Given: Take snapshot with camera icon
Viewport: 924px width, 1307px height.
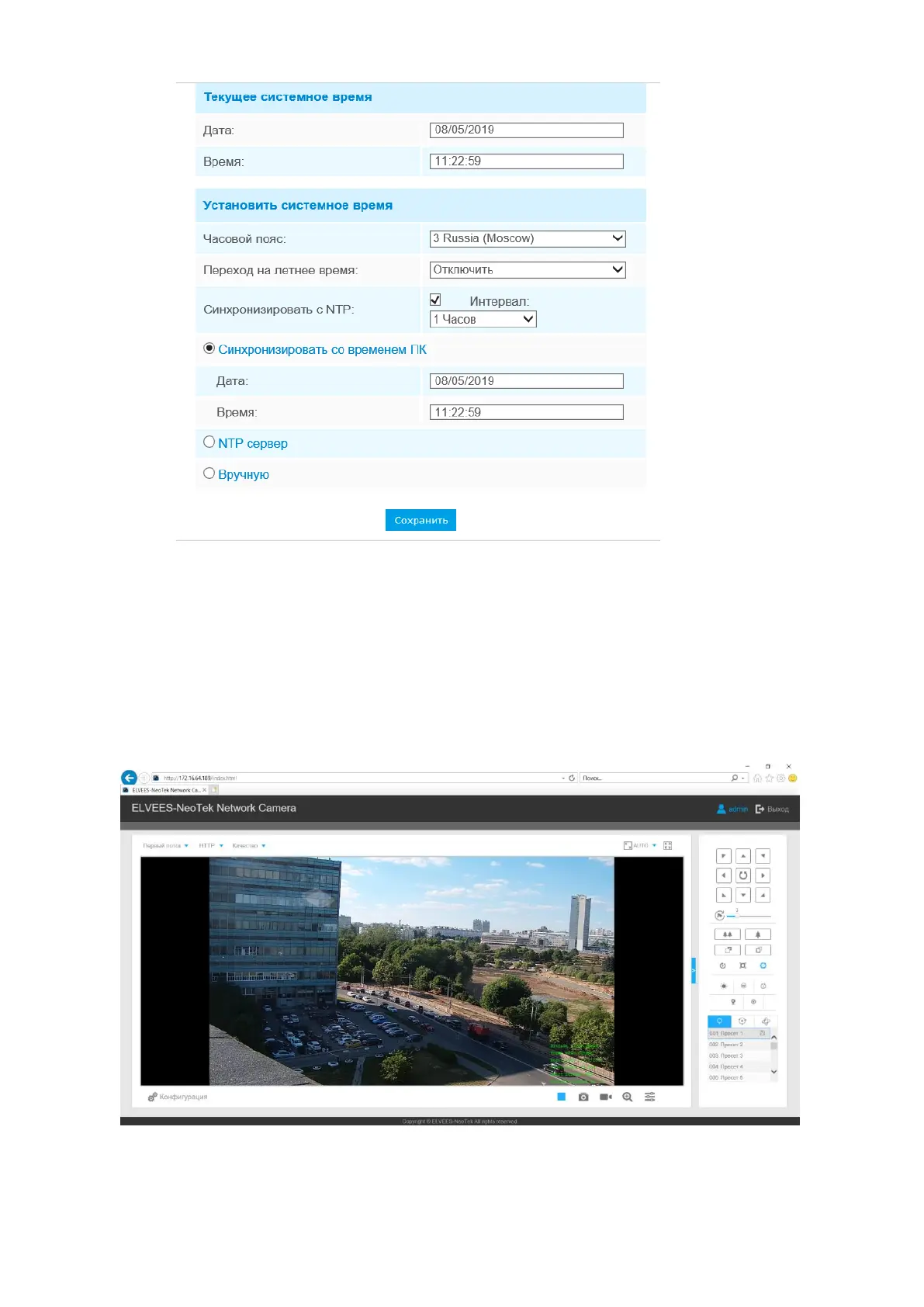Looking at the screenshot, I should click(x=583, y=1097).
